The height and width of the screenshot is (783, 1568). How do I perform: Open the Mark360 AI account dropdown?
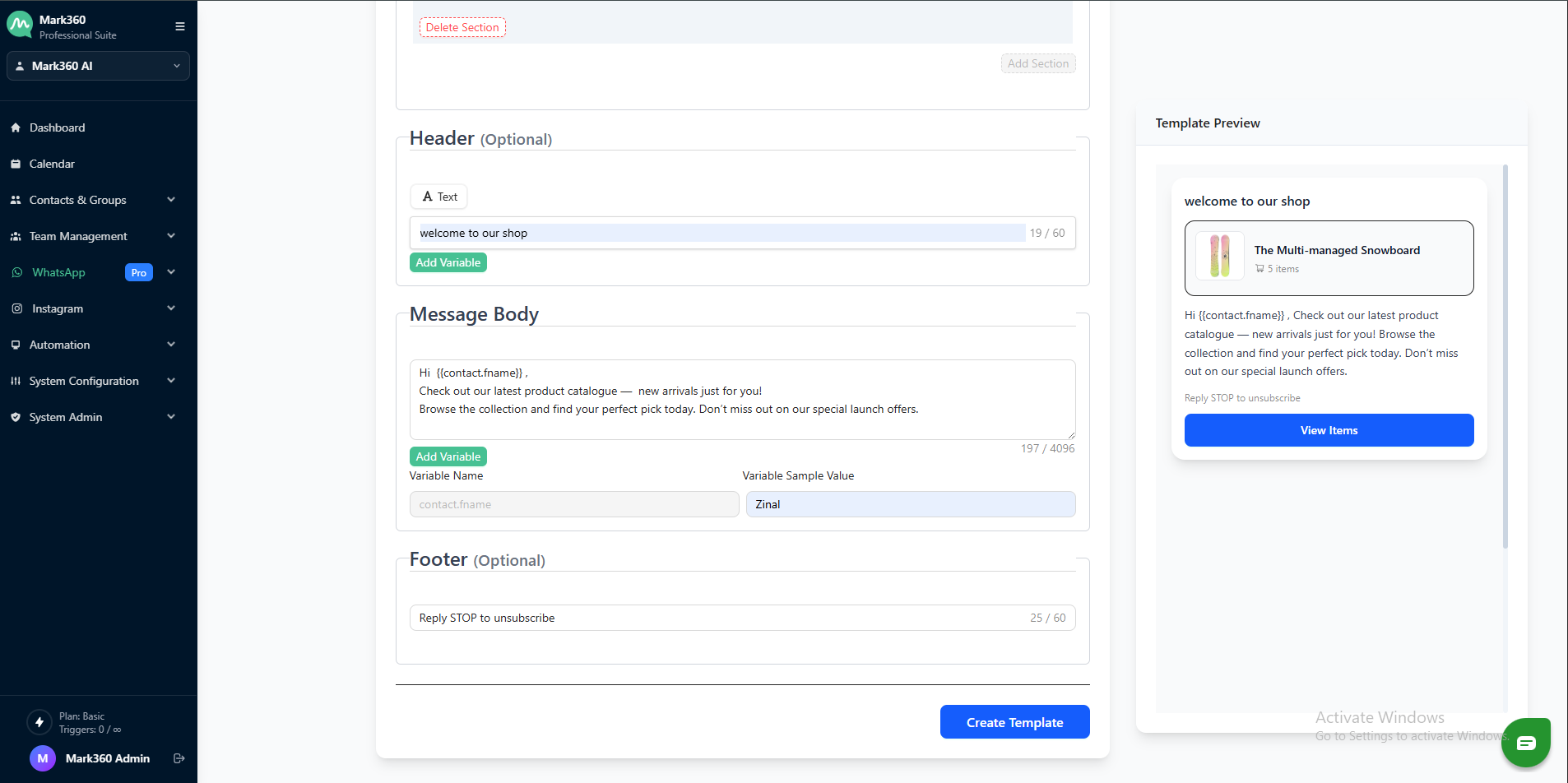[x=98, y=66]
